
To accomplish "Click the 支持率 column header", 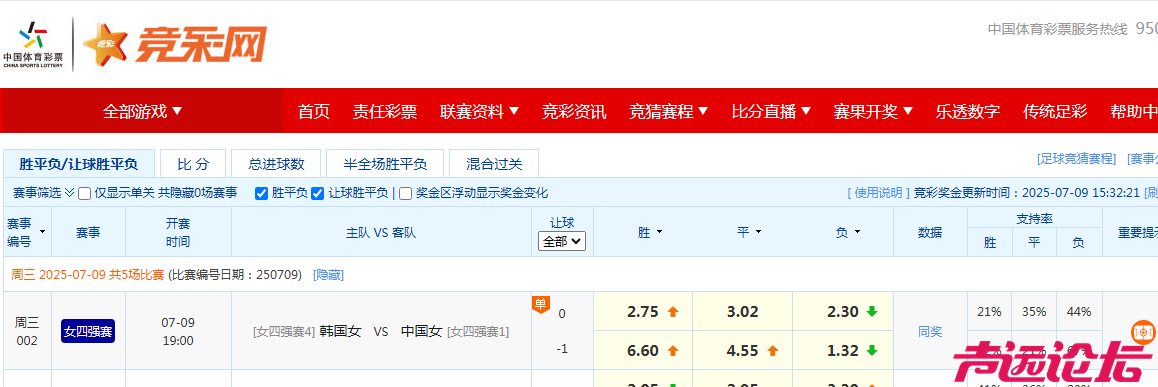I will click(x=1034, y=219).
